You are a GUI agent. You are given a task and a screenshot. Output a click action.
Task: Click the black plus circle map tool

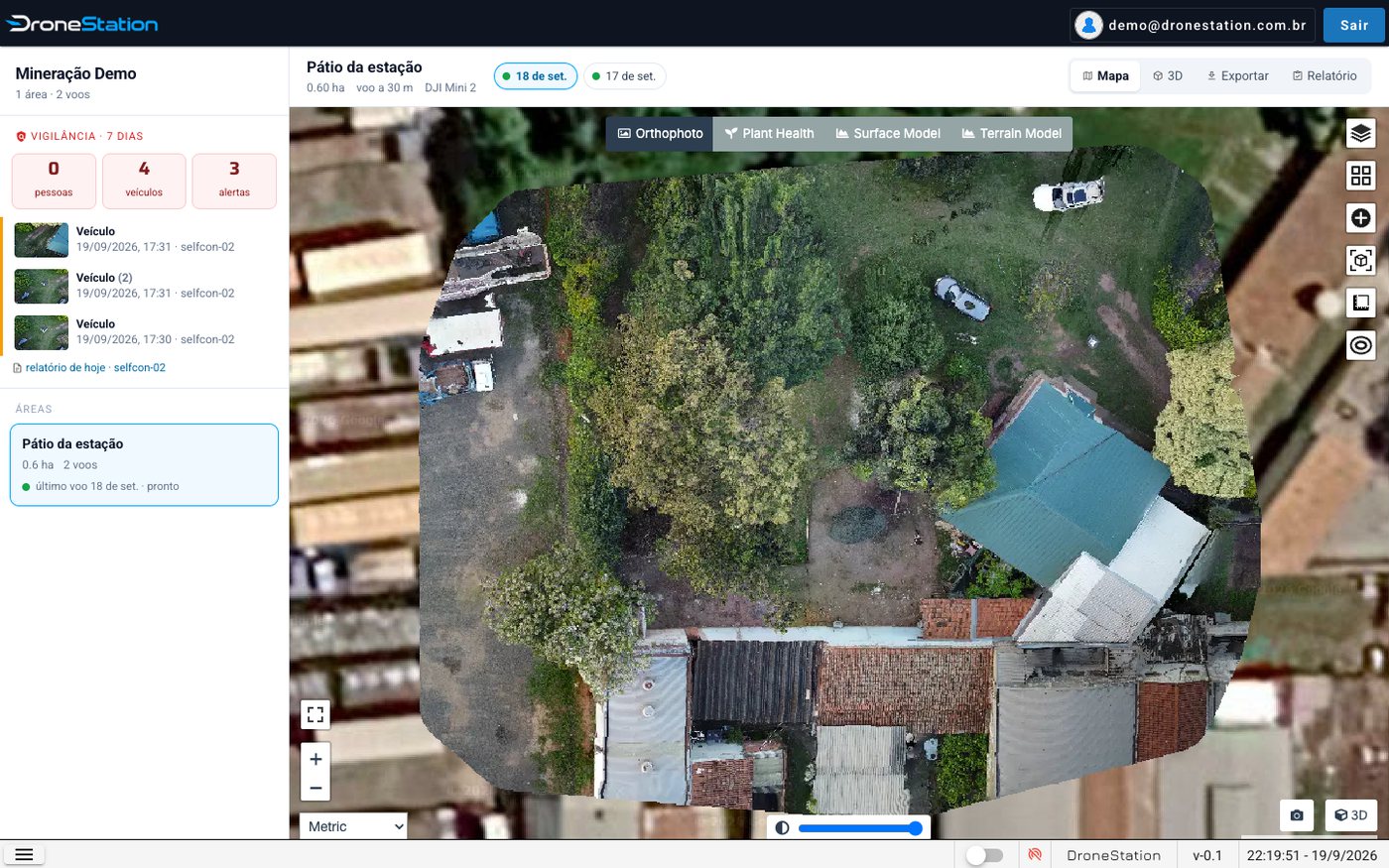point(1360,218)
